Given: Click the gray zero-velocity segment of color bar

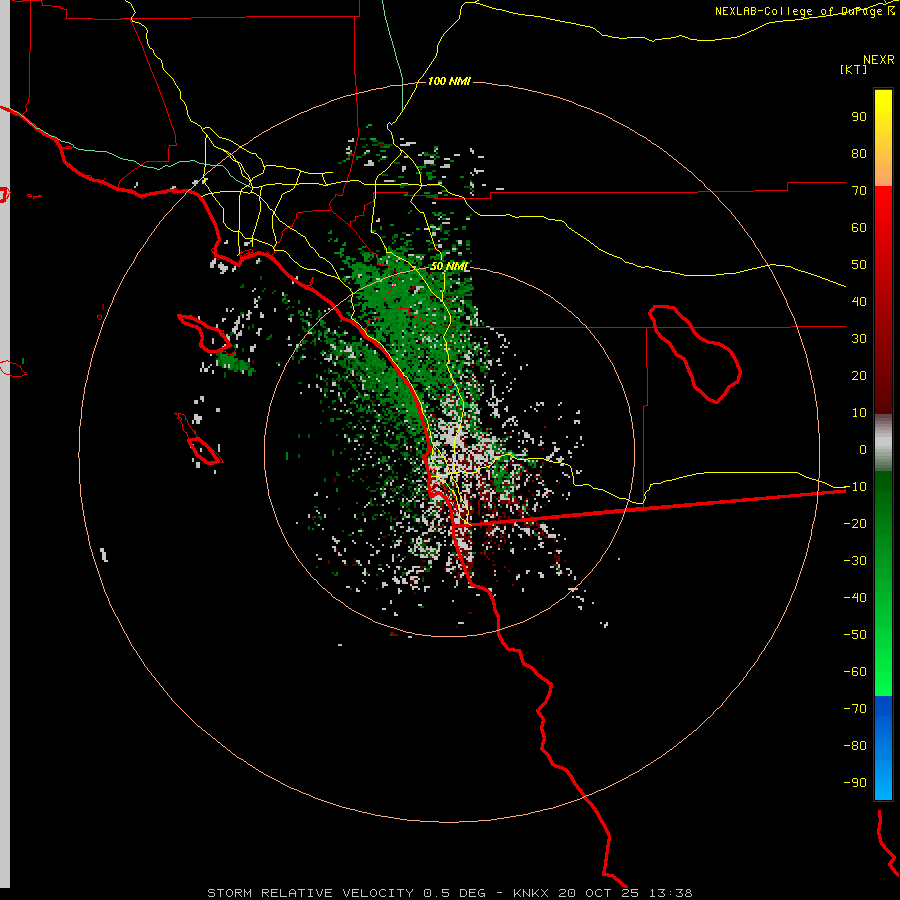Looking at the screenshot, I should (x=883, y=443).
